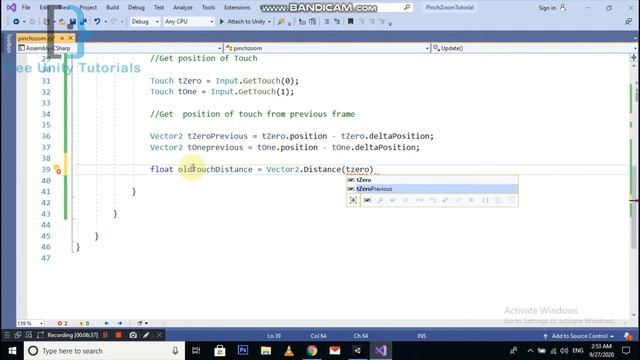The height and width of the screenshot is (360, 640).
Task: Click the notifications icon in status bar
Action: pyautogui.click(x=628, y=336)
